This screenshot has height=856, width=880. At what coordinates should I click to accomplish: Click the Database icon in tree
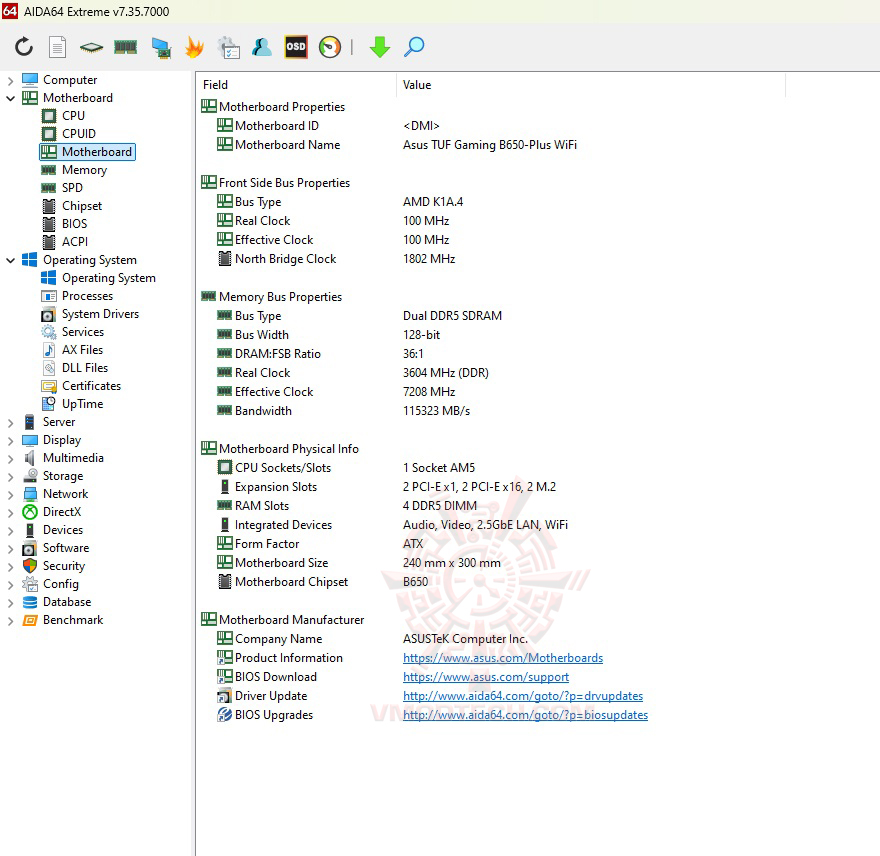point(30,602)
